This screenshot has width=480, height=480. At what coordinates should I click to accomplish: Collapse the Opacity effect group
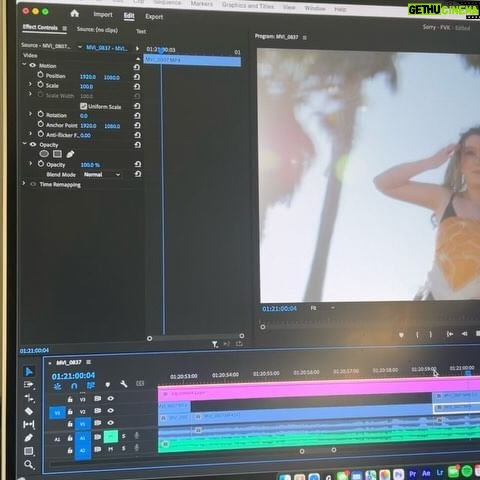tap(24, 144)
